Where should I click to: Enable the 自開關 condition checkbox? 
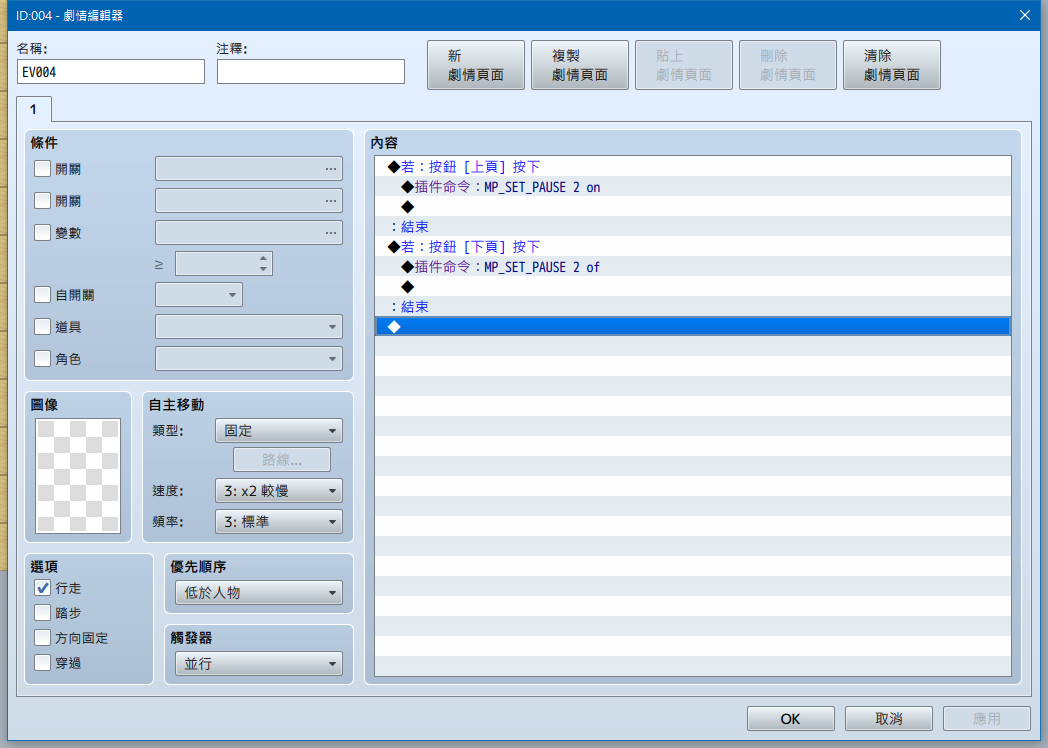42,295
